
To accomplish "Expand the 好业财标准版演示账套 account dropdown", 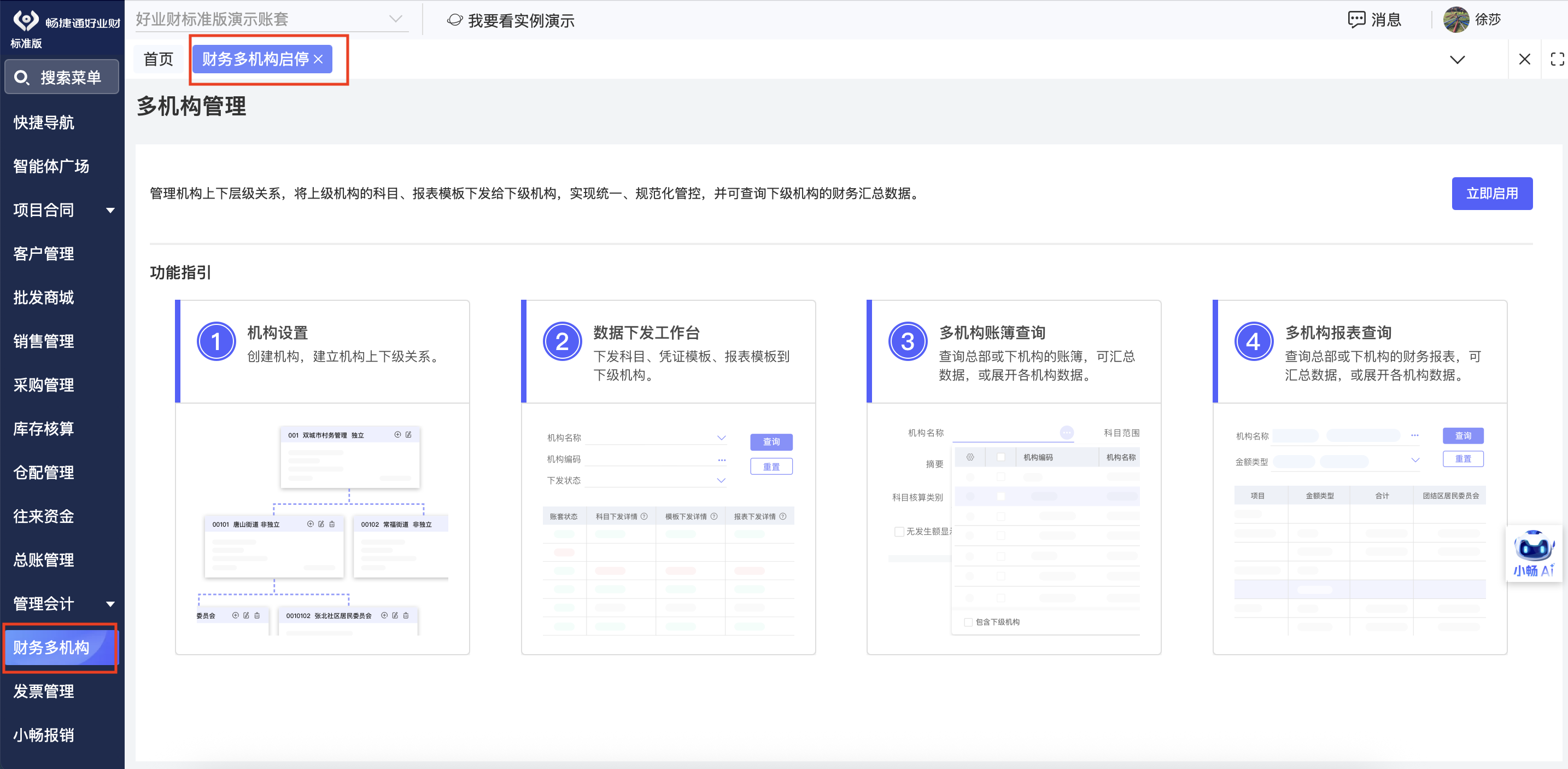I will click(396, 19).
